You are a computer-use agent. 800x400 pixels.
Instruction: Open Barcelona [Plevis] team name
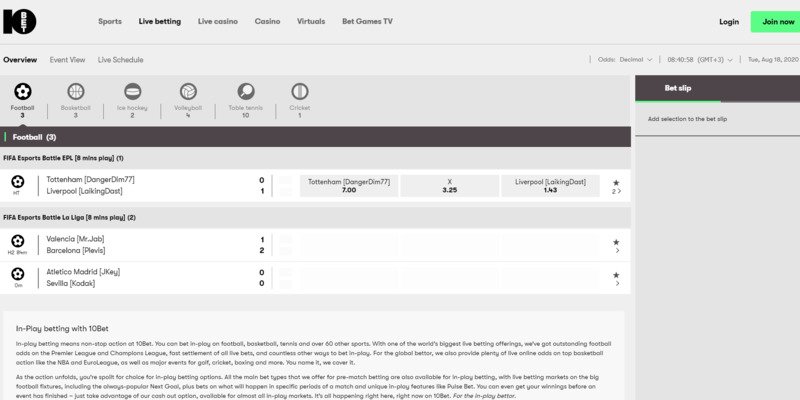pyautogui.click(x=76, y=251)
